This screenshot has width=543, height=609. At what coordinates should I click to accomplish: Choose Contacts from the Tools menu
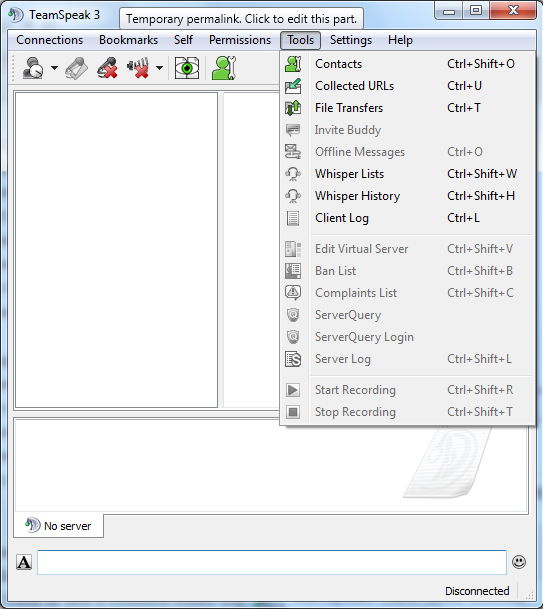point(407,64)
